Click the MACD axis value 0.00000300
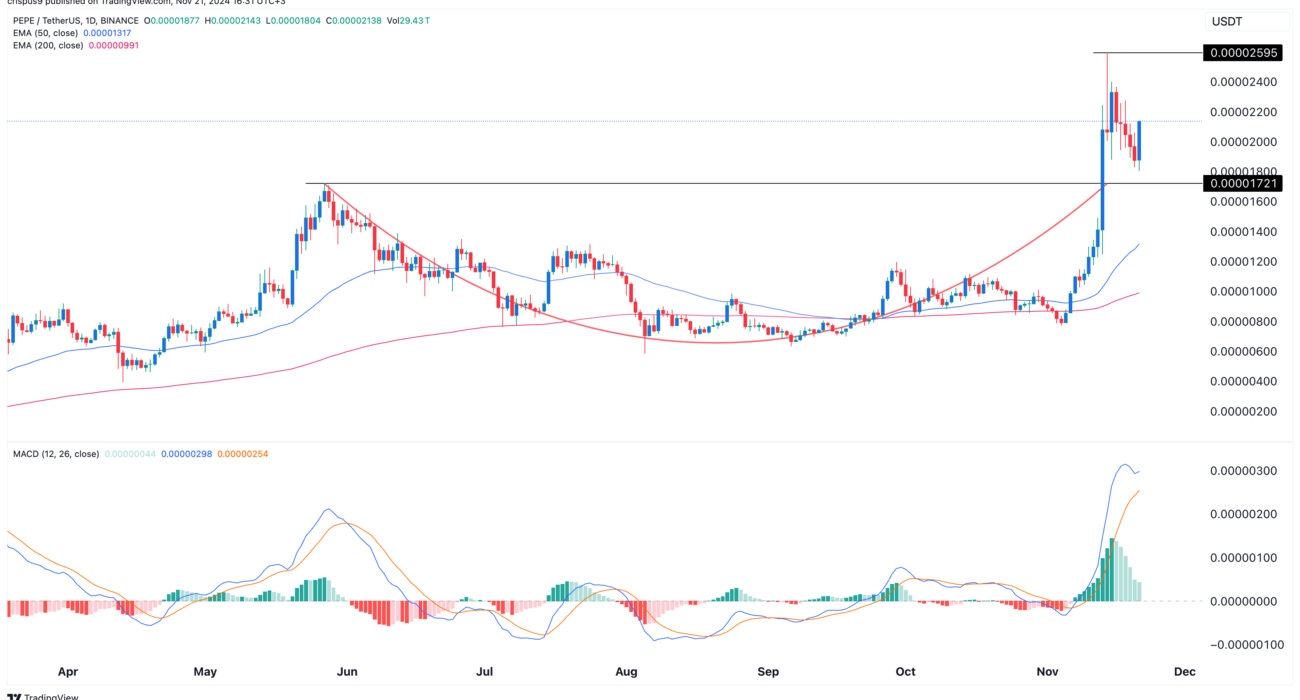 [1242, 470]
